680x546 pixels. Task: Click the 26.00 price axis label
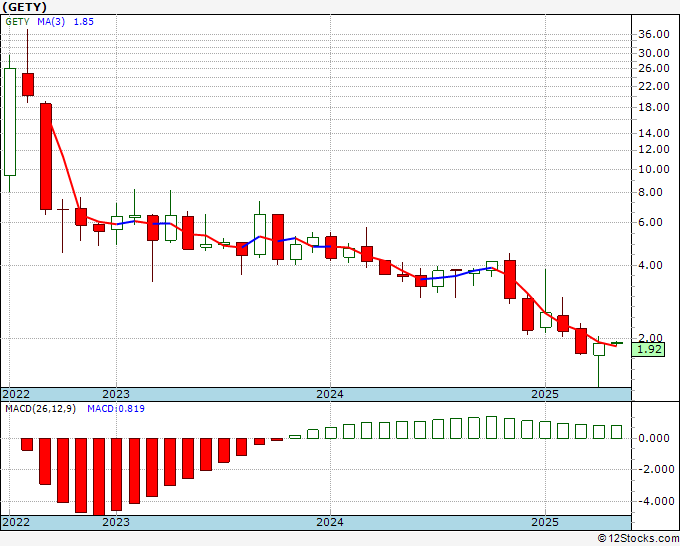click(654, 68)
